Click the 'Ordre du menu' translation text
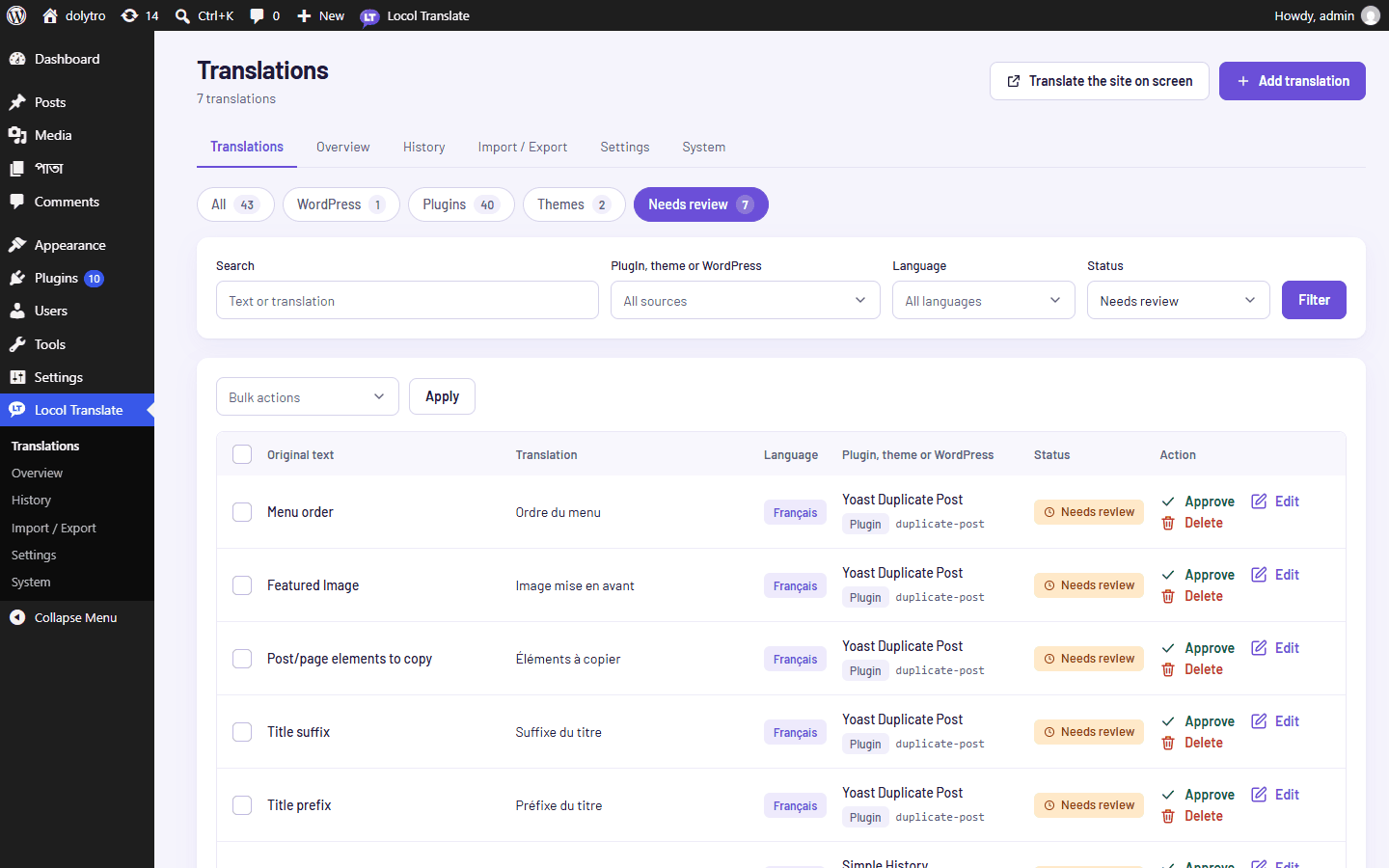Image resolution: width=1389 pixels, height=868 pixels. [x=558, y=513]
